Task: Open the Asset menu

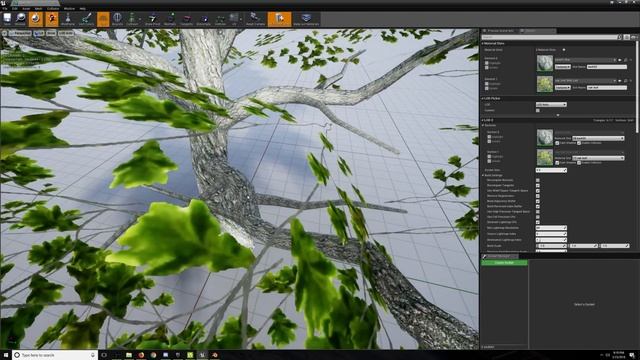Action: (26, 8)
